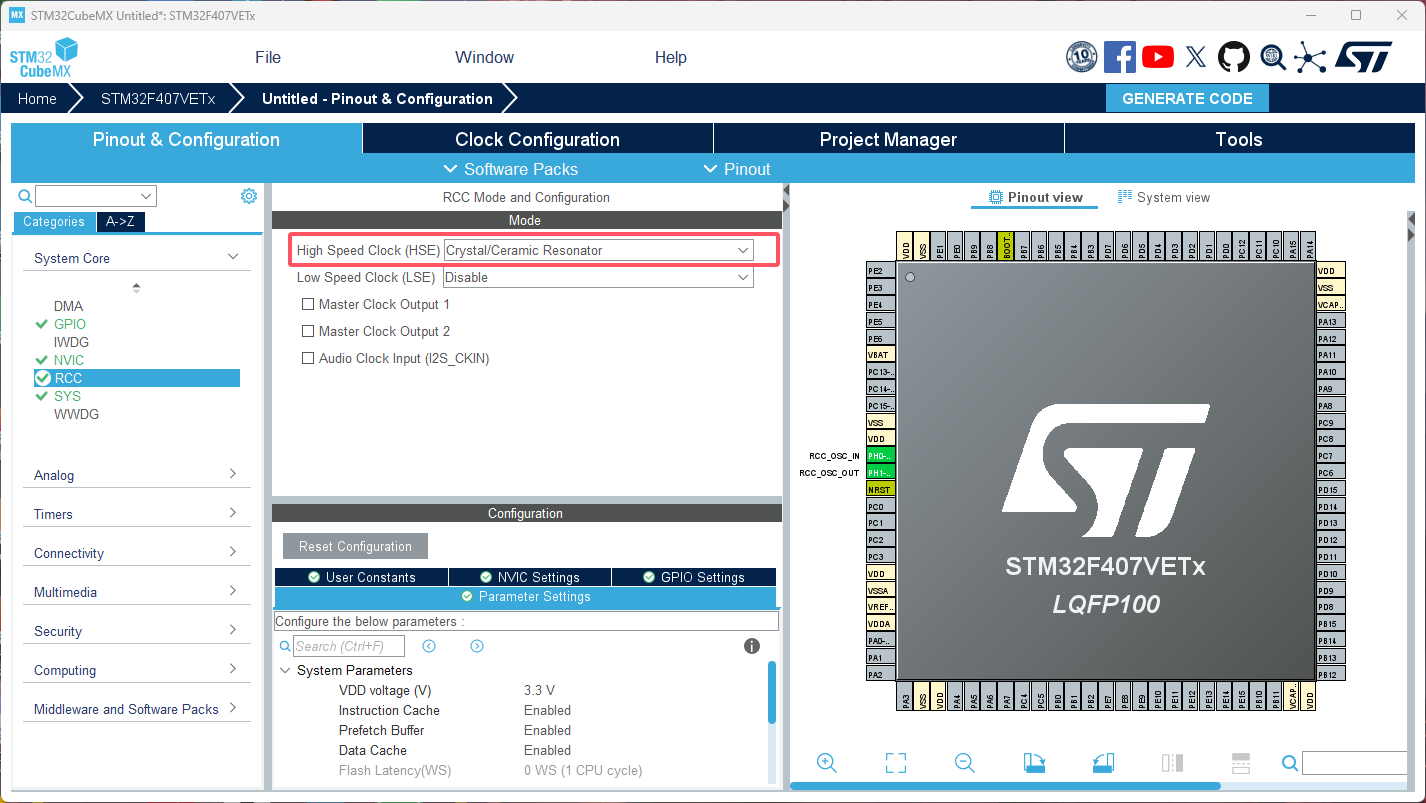Screen dimensions: 1426x803
Task: Open the Software Packs dropdown menu
Action: click(x=510, y=169)
